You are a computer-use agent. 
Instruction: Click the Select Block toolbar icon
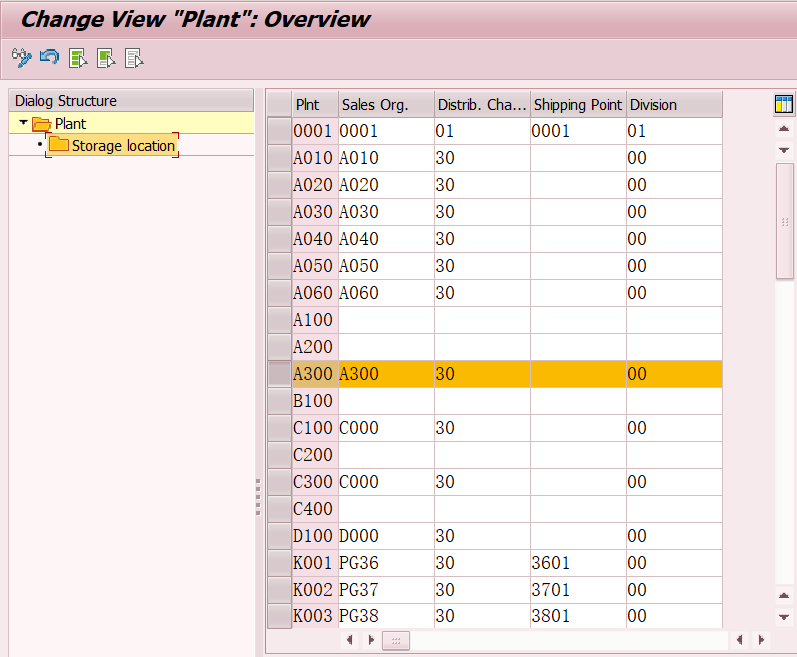click(x=106, y=58)
